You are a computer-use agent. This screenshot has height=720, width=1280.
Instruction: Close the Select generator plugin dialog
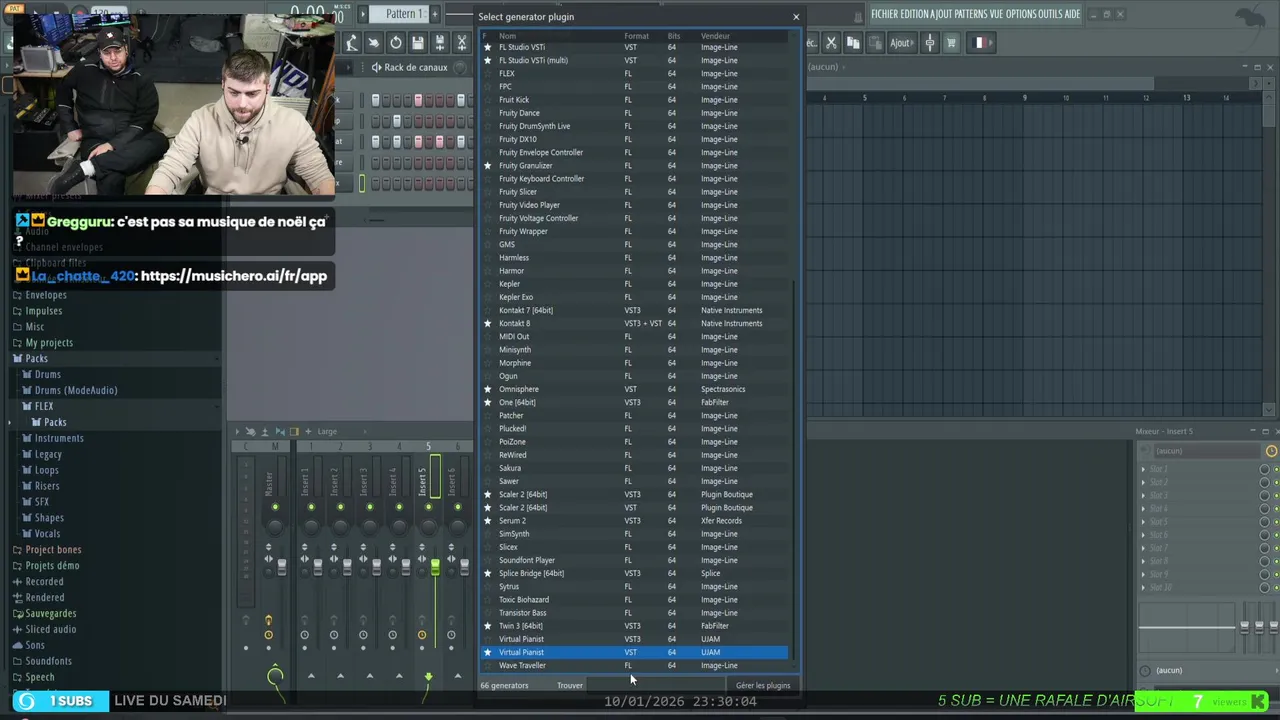[796, 16]
